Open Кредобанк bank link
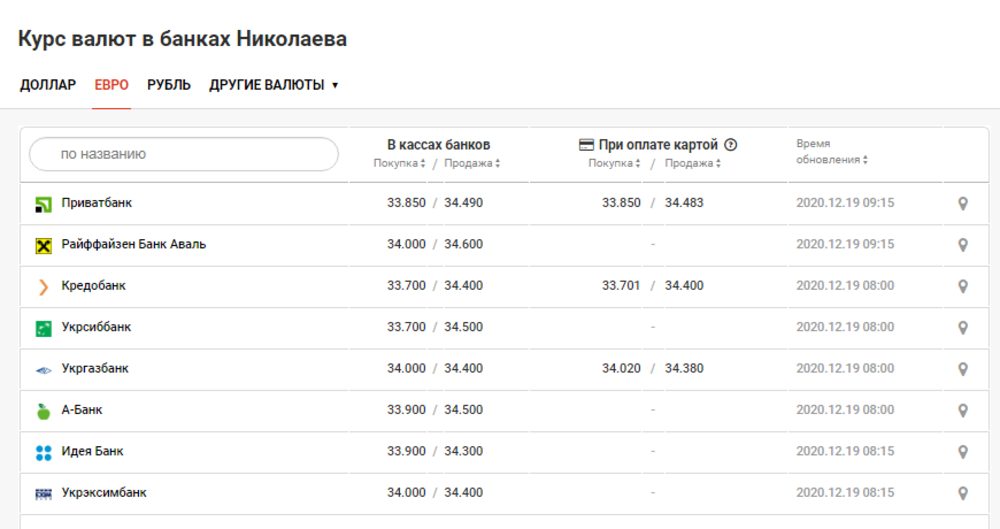 94,286
